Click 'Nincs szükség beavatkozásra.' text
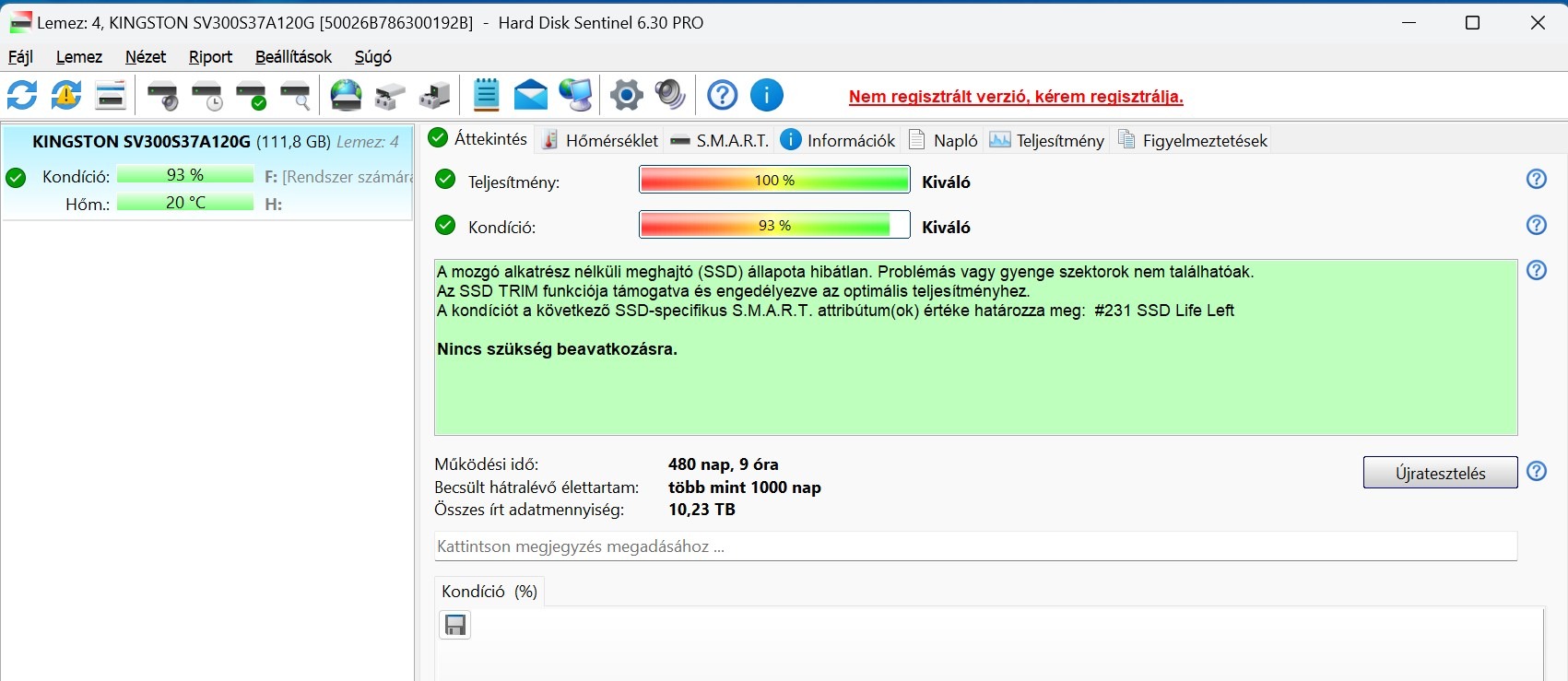1568x681 pixels. 558,349
